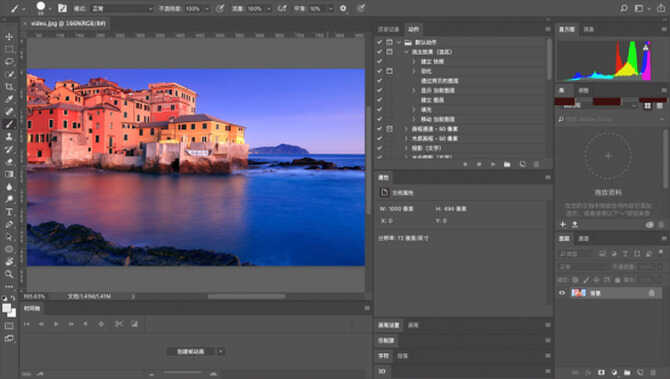The width and height of the screenshot is (670, 379).
Task: Click the create video timeline button
Action: click(x=191, y=351)
